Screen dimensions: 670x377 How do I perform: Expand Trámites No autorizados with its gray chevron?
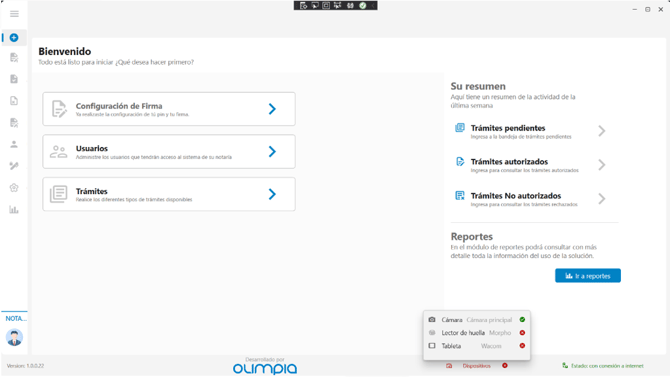pos(602,199)
